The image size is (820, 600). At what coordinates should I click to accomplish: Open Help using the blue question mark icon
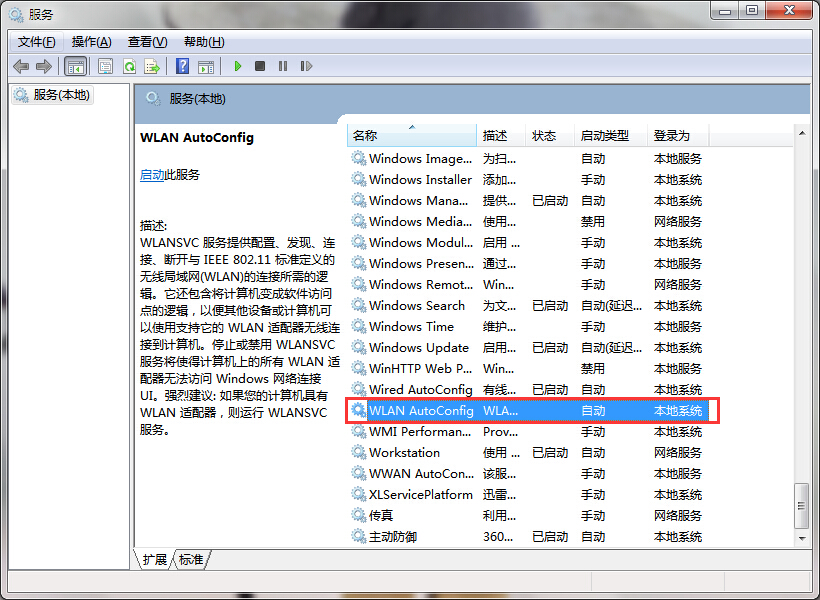182,66
